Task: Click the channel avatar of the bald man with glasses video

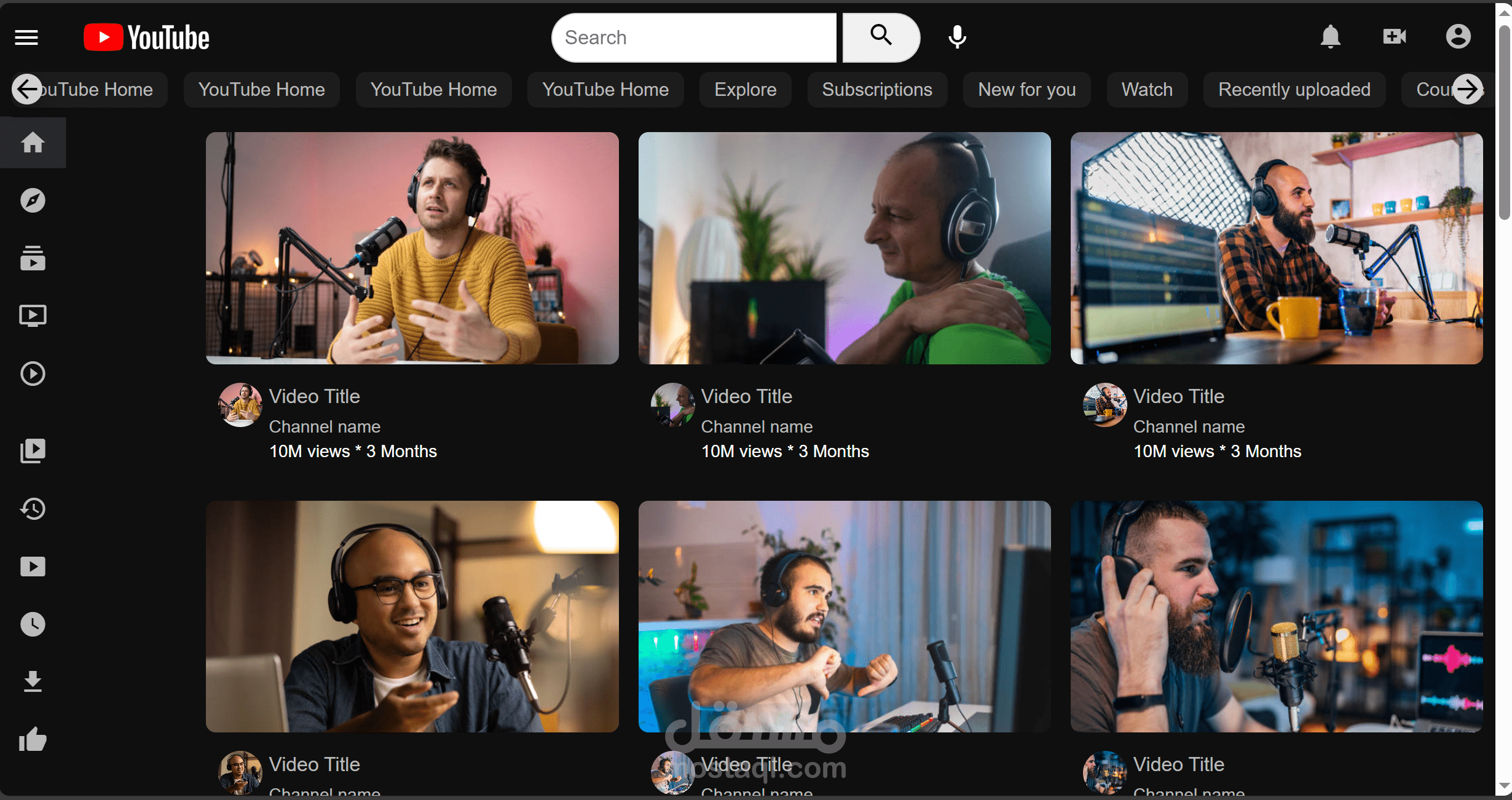Action: pos(240,773)
